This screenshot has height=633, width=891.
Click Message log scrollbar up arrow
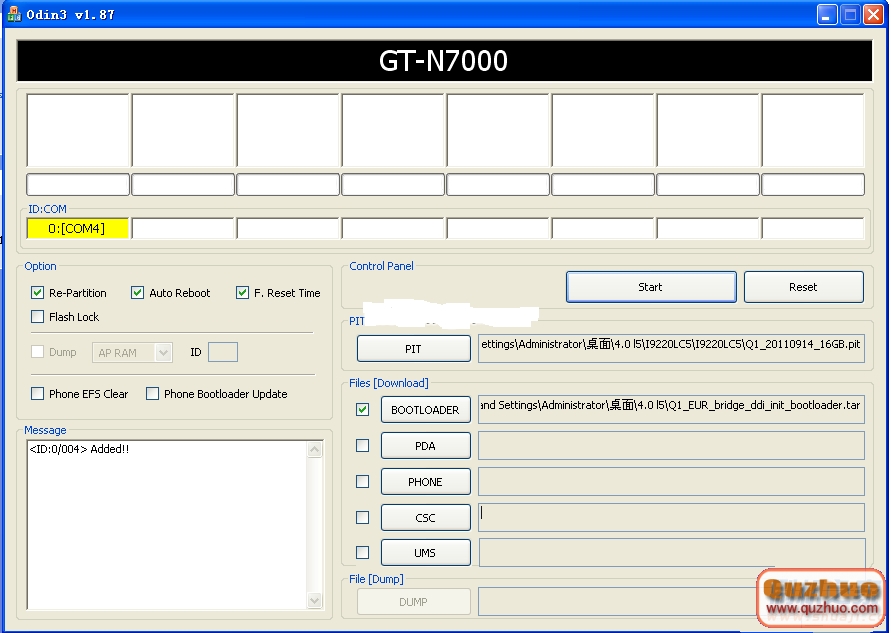tap(314, 449)
